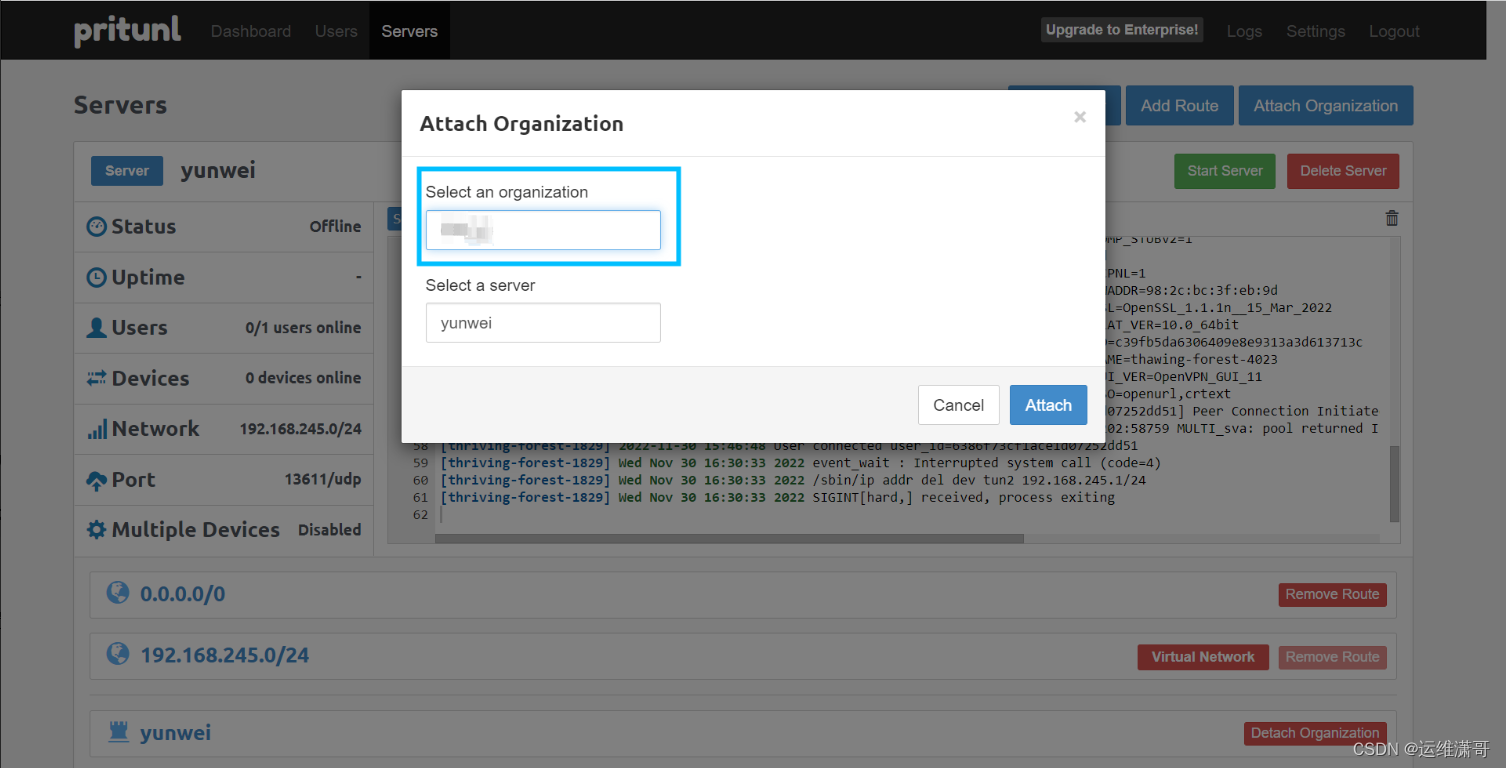This screenshot has width=1506, height=768.
Task: Click the 0 devices online value
Action: (303, 378)
